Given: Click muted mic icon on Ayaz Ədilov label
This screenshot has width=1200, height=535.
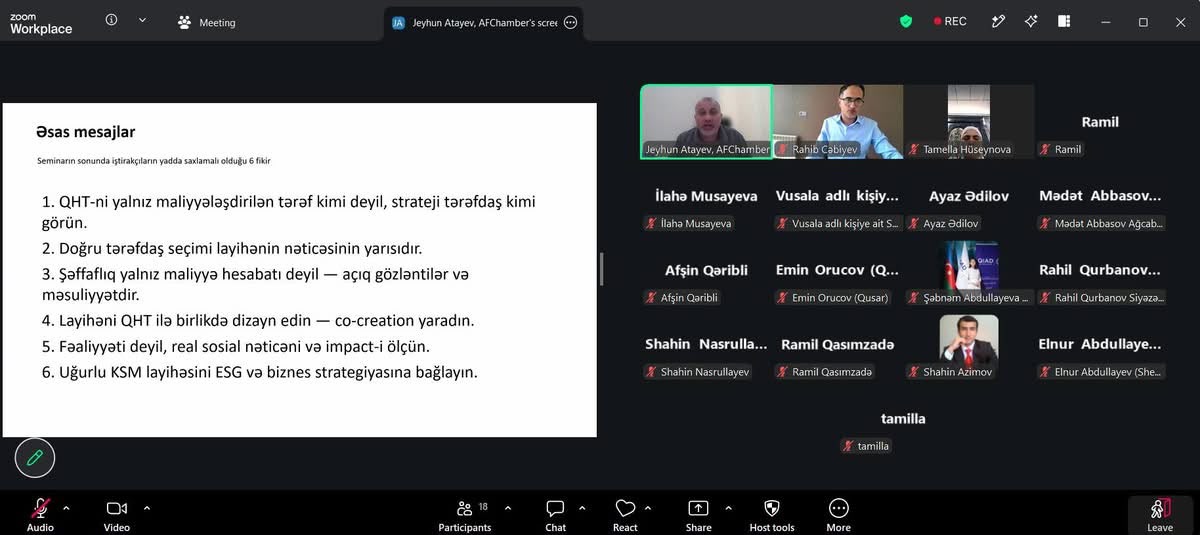Looking at the screenshot, I should [x=914, y=223].
